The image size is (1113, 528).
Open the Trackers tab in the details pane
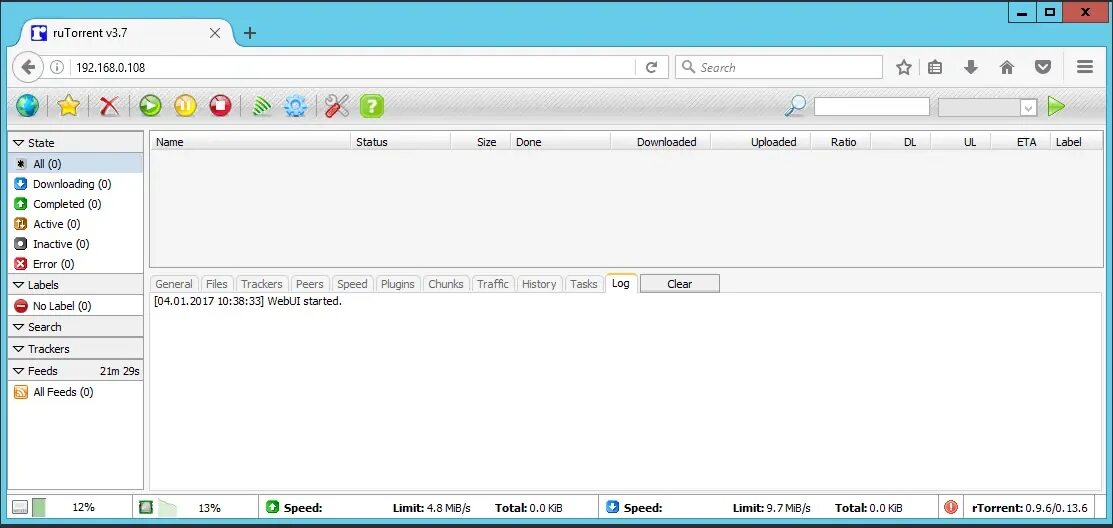(x=261, y=284)
